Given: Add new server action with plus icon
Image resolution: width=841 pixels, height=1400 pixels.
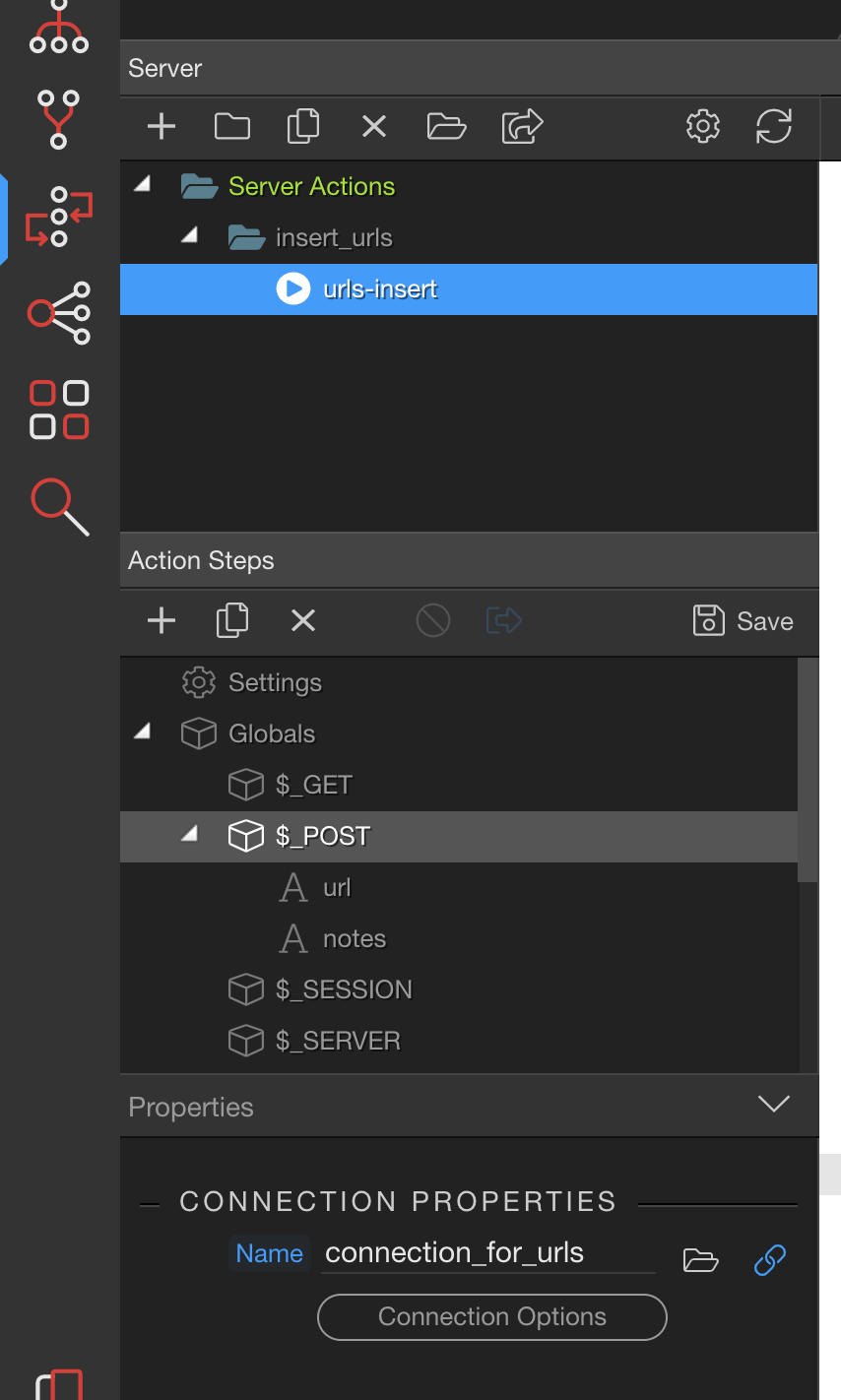Looking at the screenshot, I should pyautogui.click(x=162, y=126).
